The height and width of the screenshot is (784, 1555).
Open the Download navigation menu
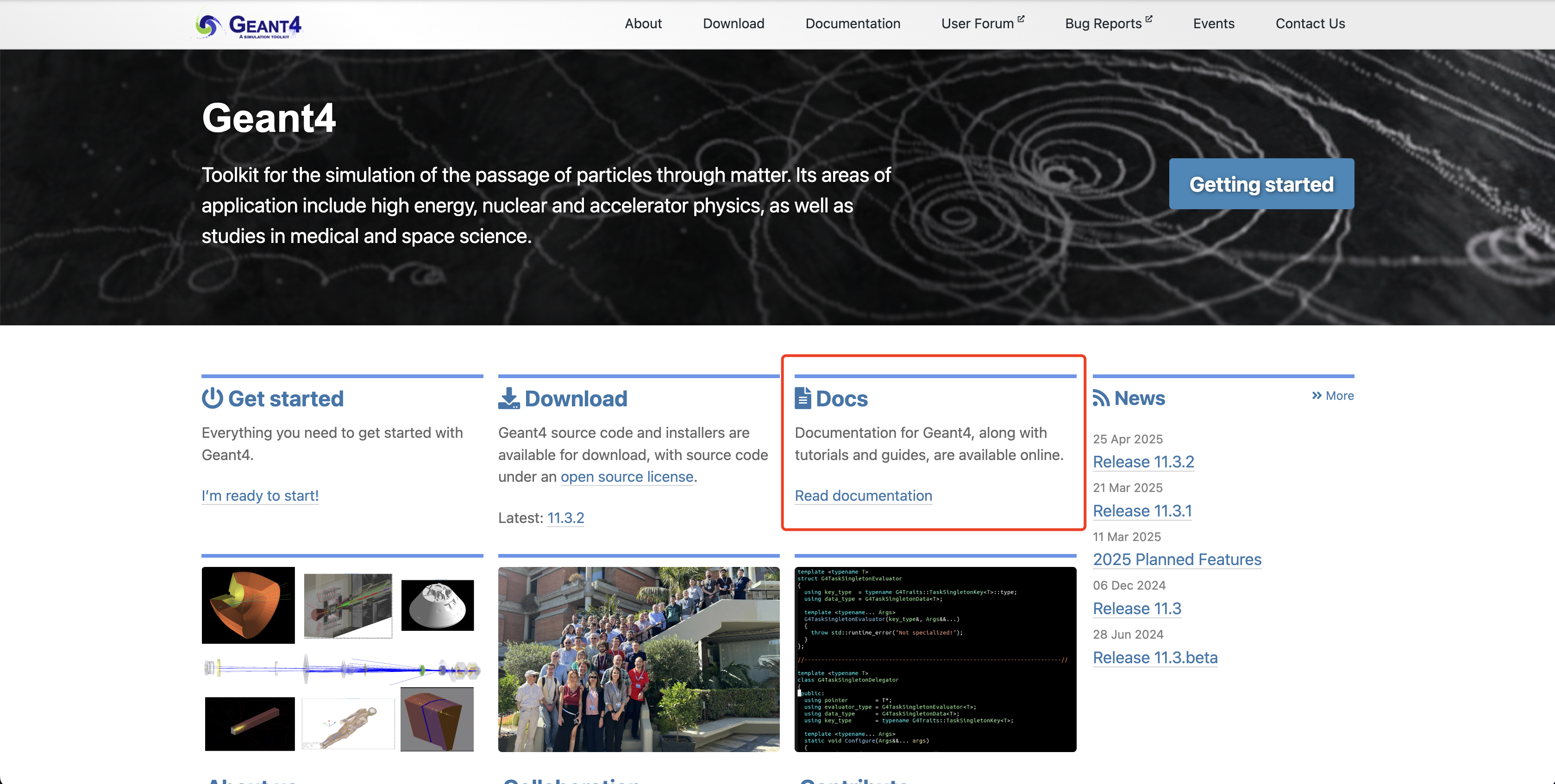pos(733,24)
